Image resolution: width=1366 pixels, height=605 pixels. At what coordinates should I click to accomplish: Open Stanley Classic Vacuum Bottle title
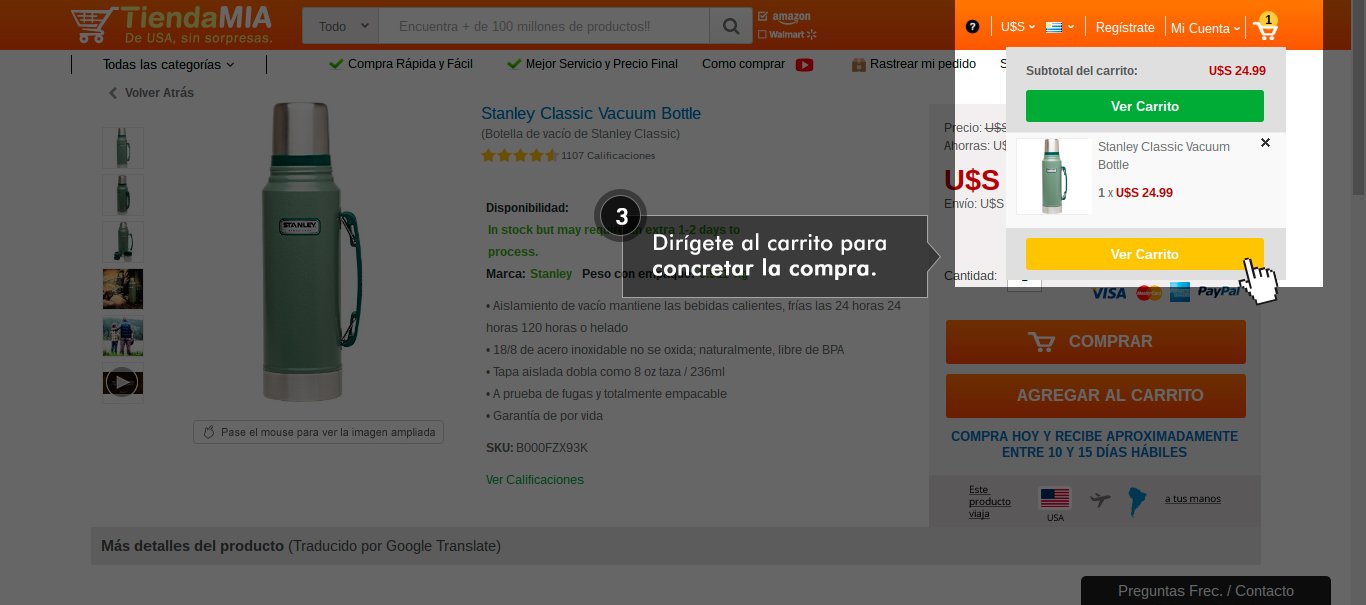click(x=591, y=114)
